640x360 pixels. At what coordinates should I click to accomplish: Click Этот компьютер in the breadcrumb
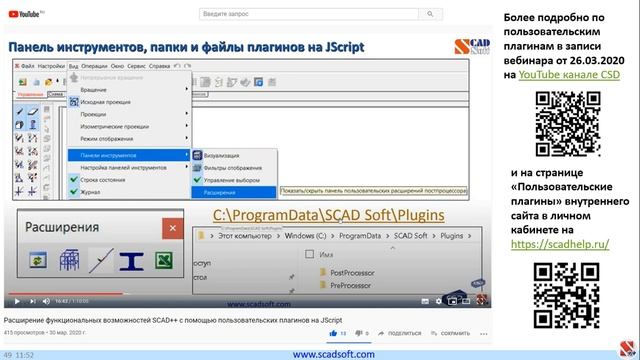(x=244, y=236)
